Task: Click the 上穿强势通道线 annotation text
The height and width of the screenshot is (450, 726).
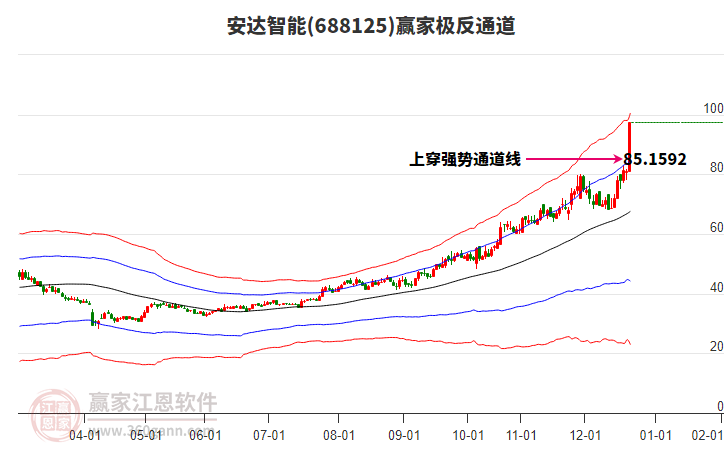Action: 465,159
